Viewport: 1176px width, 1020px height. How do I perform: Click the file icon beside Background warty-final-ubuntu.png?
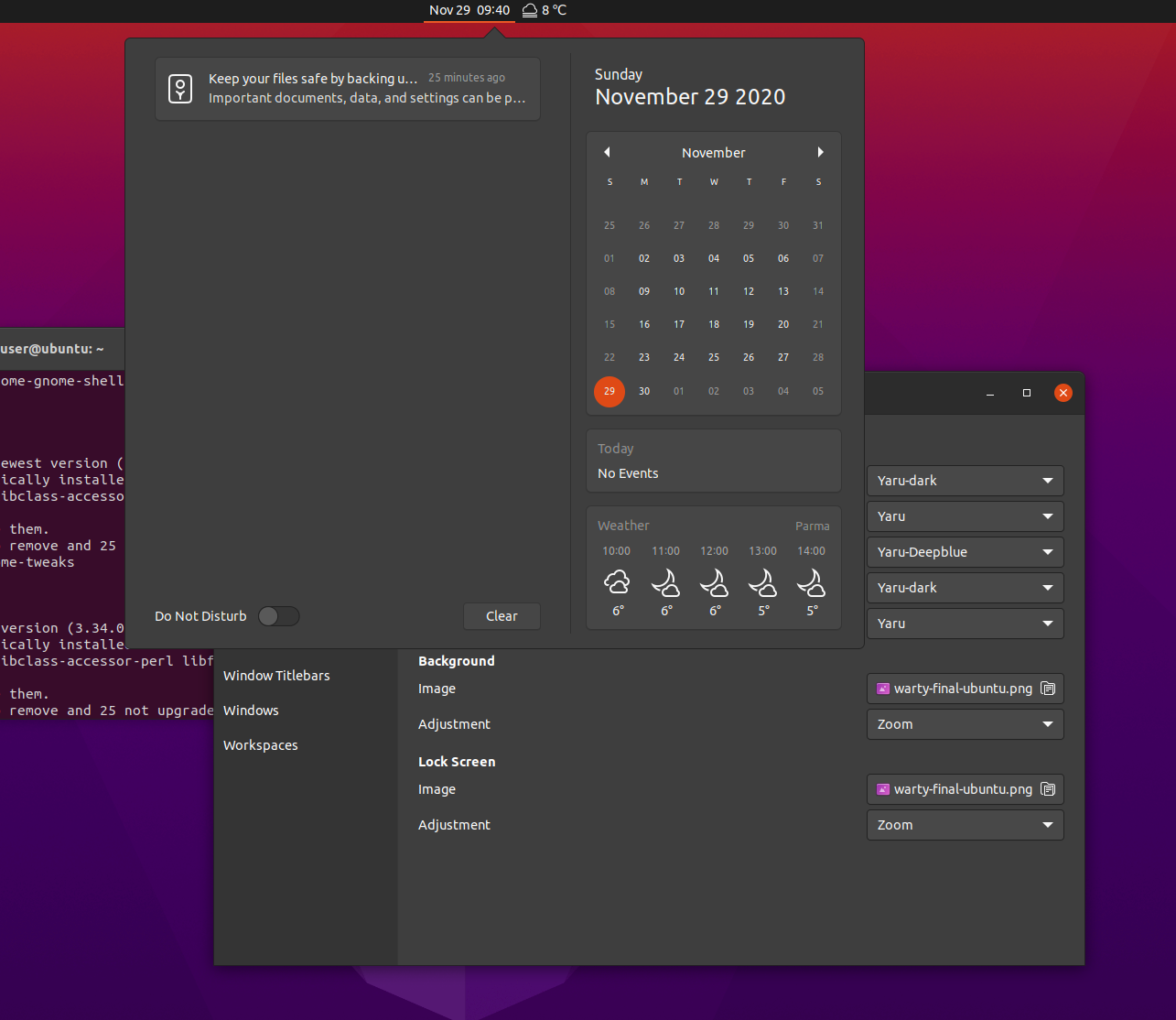pyautogui.click(x=1047, y=689)
